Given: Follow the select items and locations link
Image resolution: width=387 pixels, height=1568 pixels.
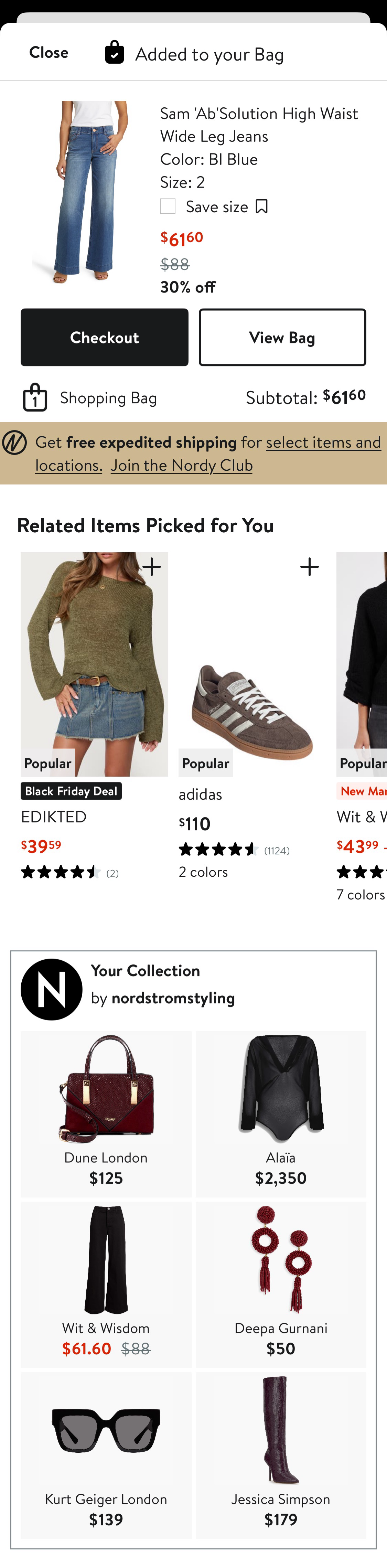Looking at the screenshot, I should click(x=323, y=442).
